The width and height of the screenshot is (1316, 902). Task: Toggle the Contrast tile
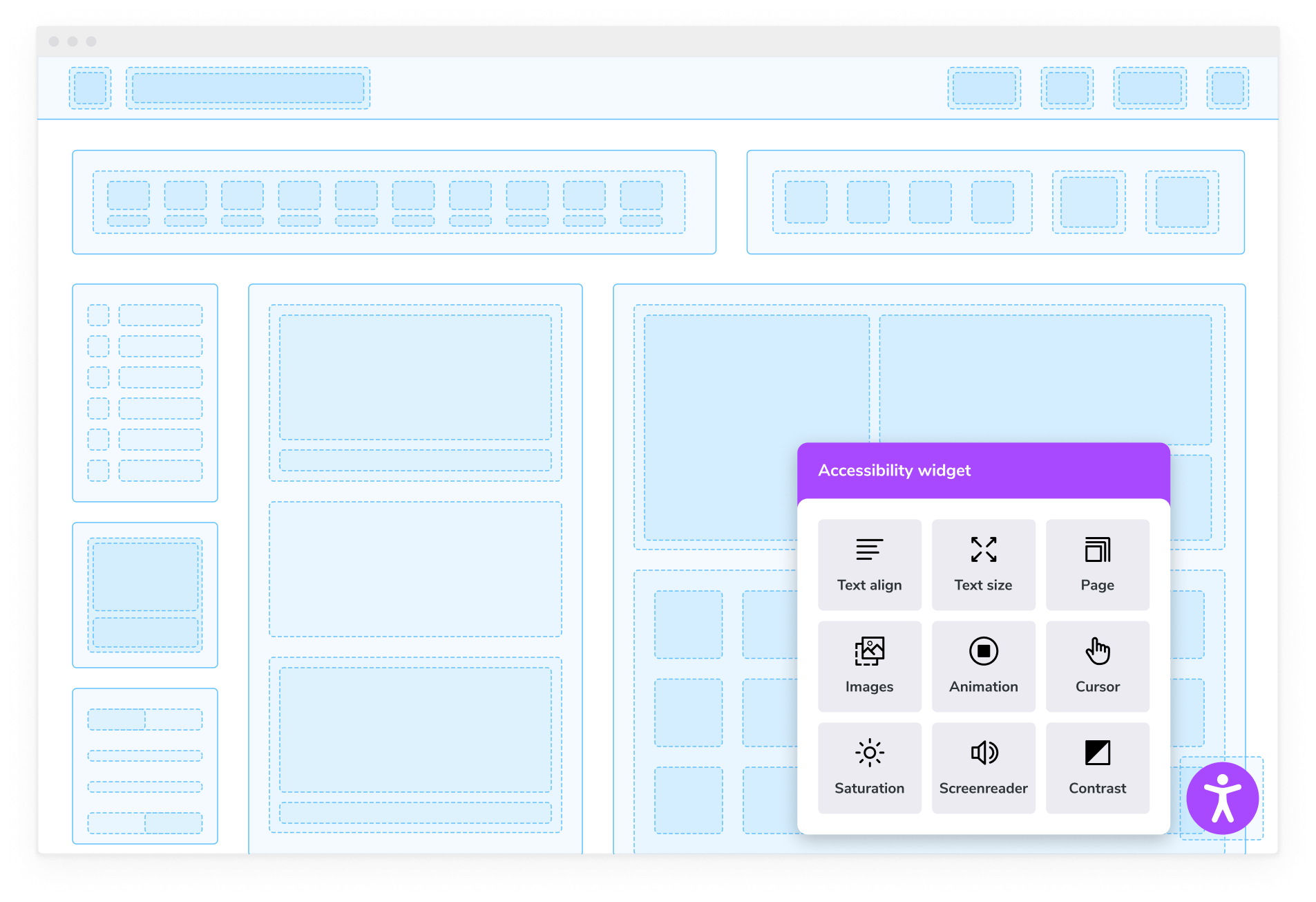[x=1097, y=768]
